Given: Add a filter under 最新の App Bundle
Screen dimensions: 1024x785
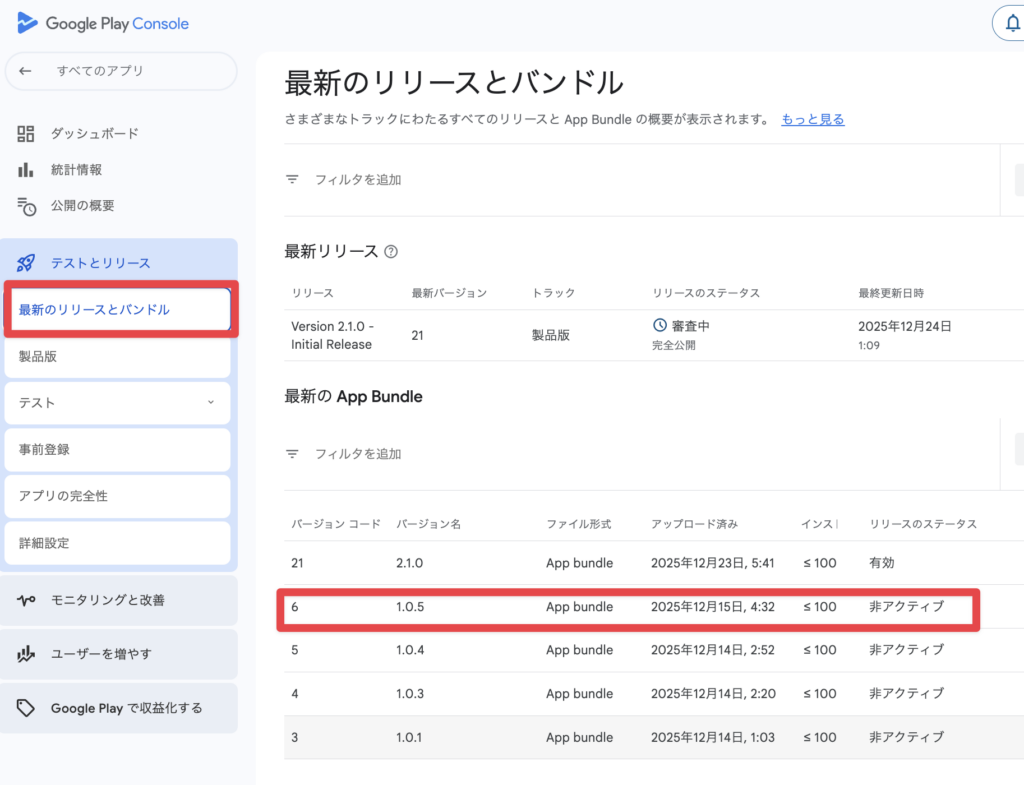Looking at the screenshot, I should tap(357, 454).
